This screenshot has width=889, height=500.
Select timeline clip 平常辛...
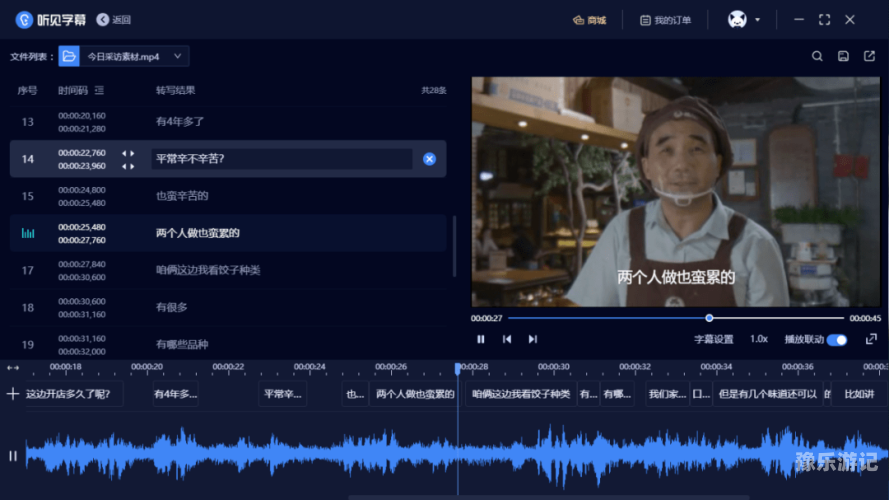pos(282,394)
